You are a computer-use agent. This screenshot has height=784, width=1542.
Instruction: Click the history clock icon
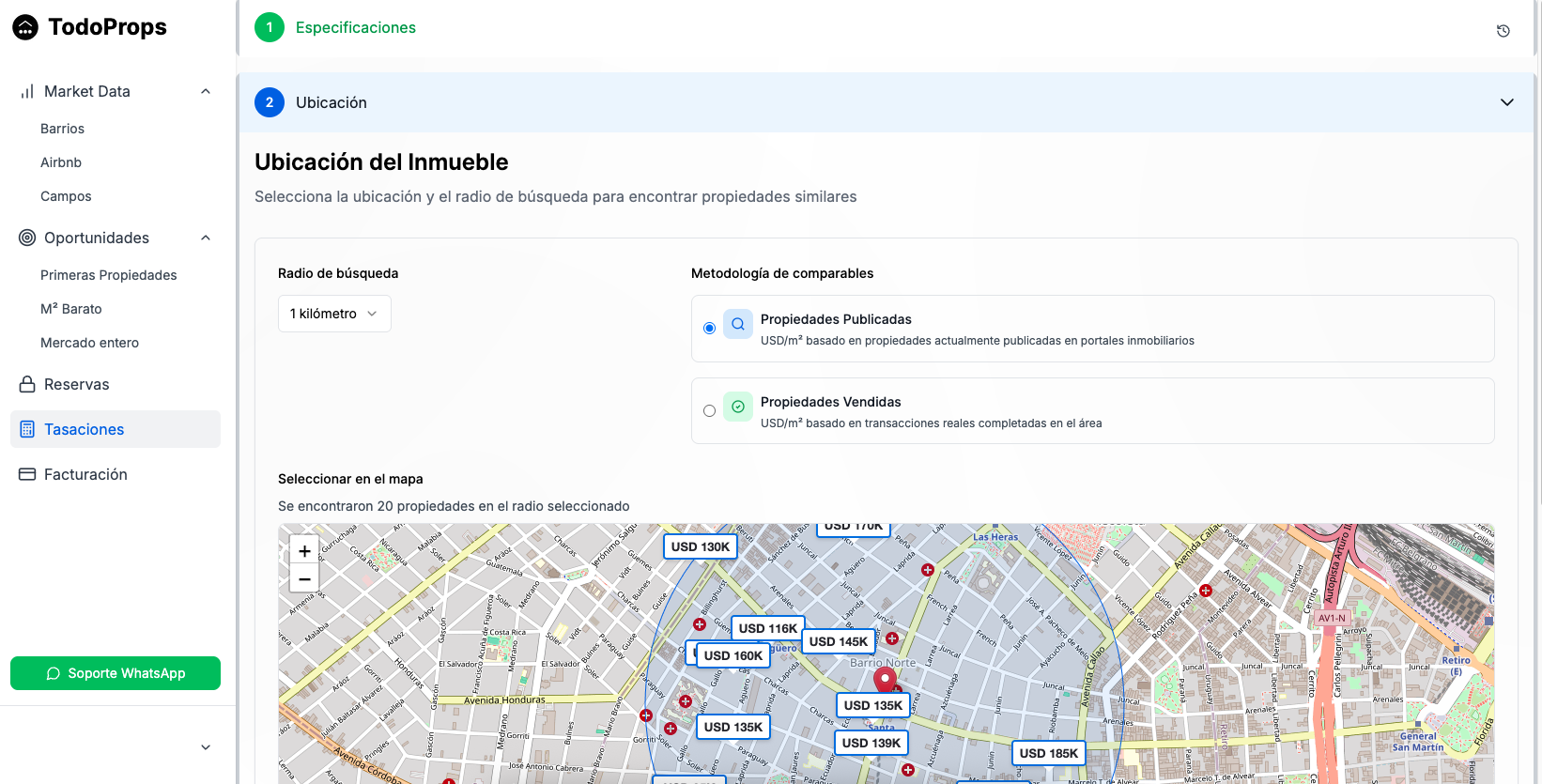click(1503, 31)
